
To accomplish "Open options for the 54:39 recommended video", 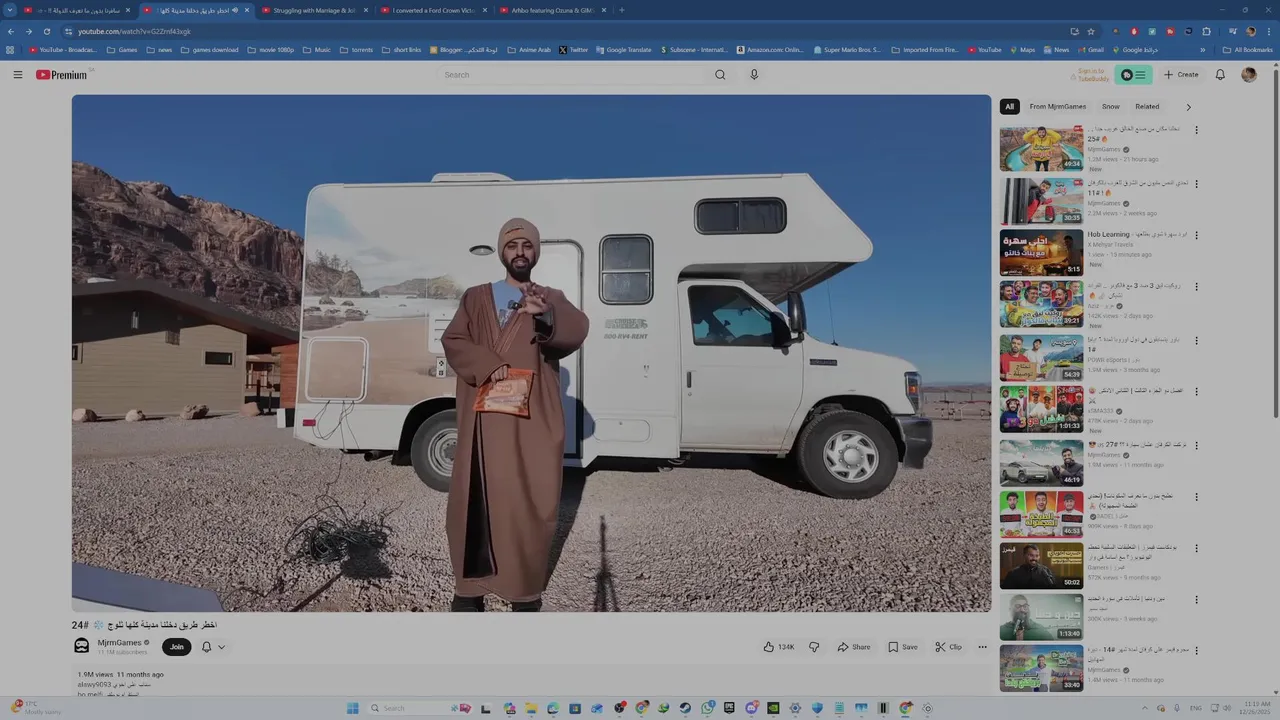I will tap(1196, 340).
